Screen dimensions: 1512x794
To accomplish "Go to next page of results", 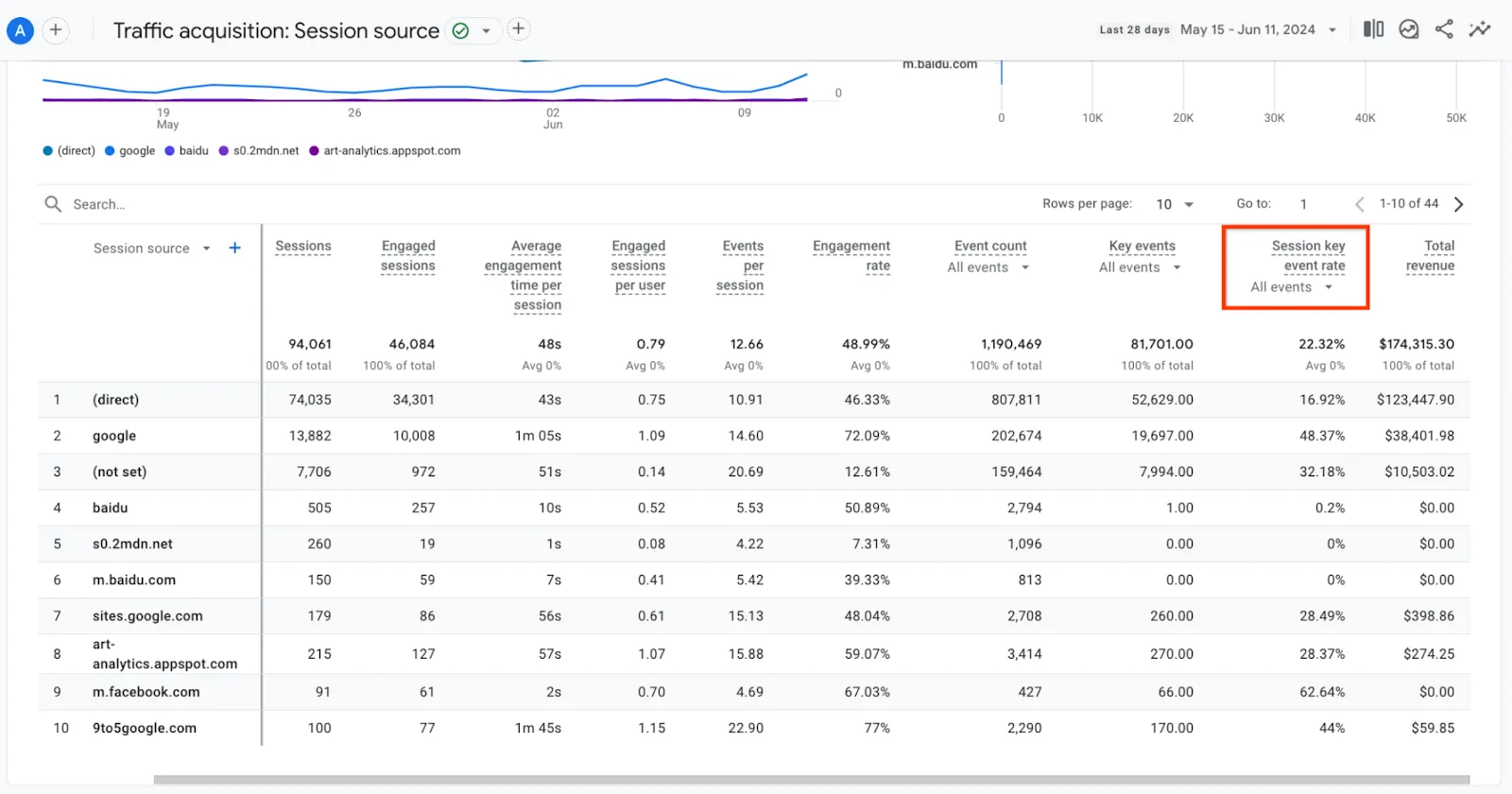I will [x=1459, y=204].
